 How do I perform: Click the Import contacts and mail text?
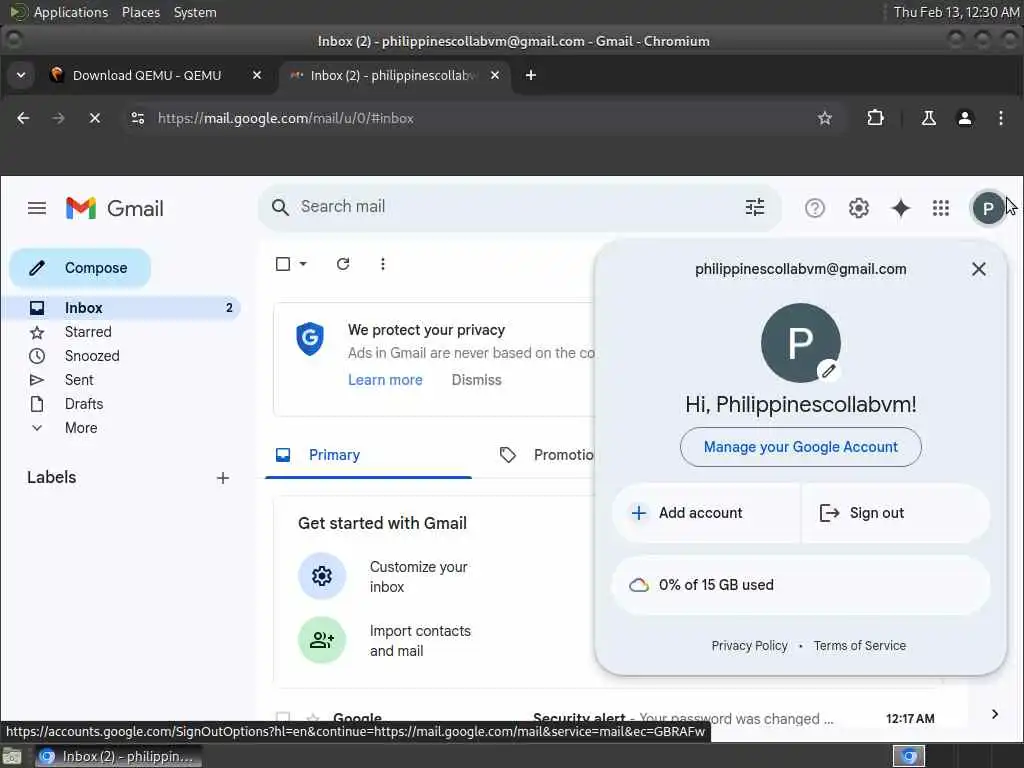coord(420,641)
